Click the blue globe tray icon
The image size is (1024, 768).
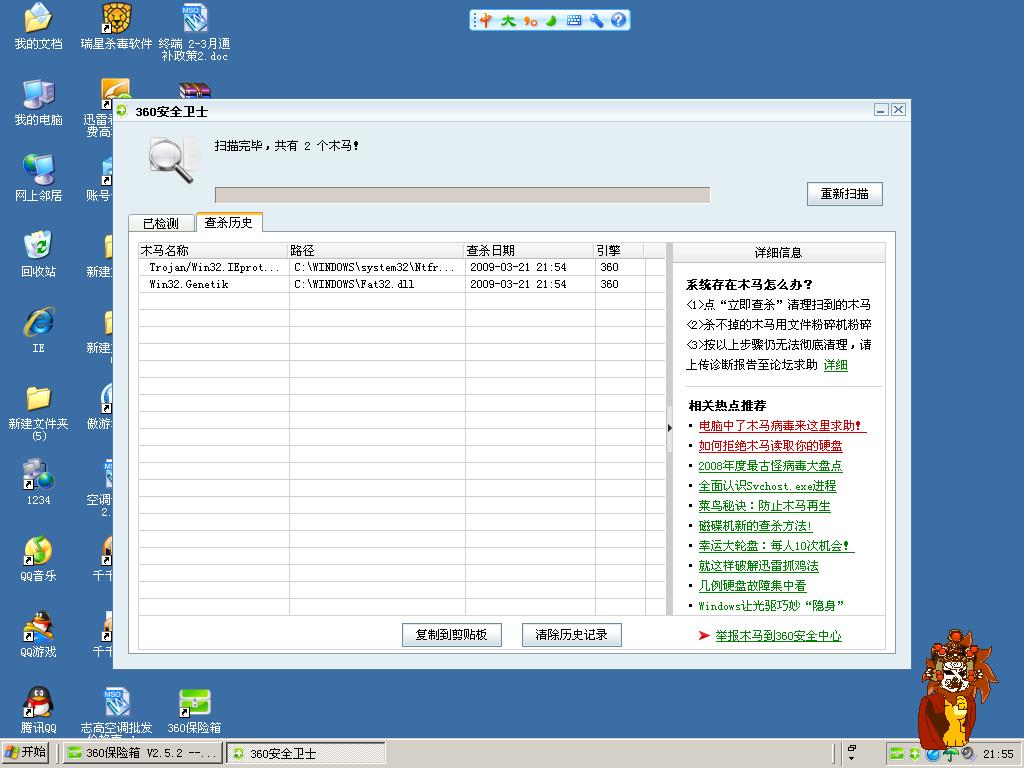click(933, 754)
